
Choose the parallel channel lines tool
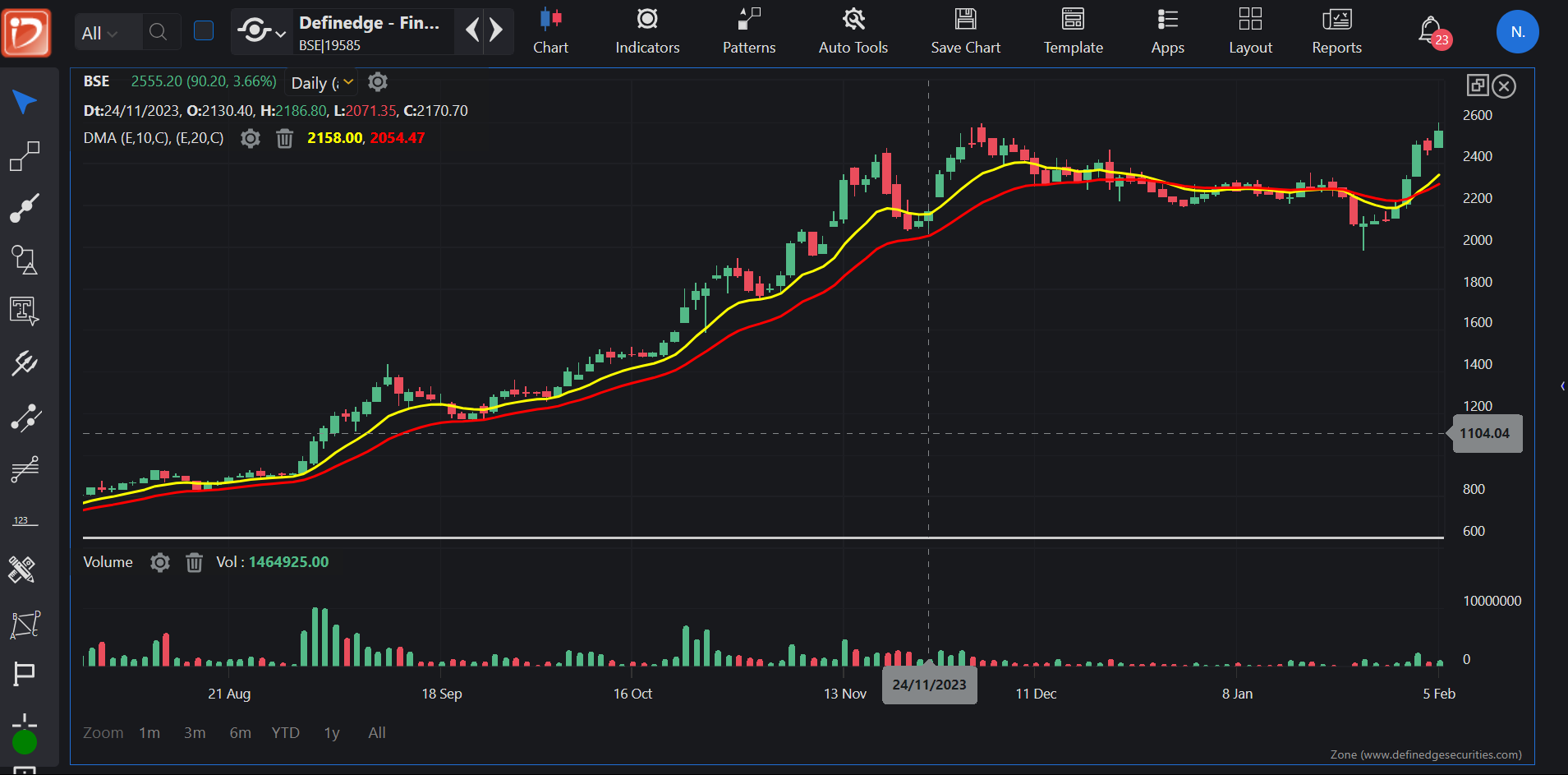(25, 469)
